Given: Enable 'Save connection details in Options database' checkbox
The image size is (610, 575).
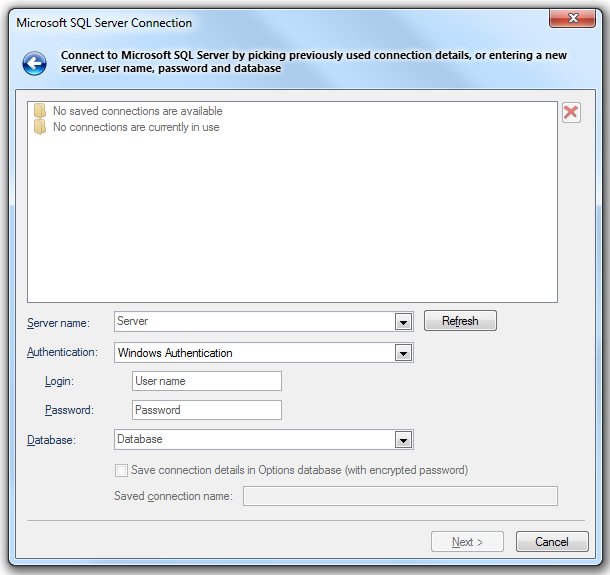Looking at the screenshot, I should click(x=121, y=470).
